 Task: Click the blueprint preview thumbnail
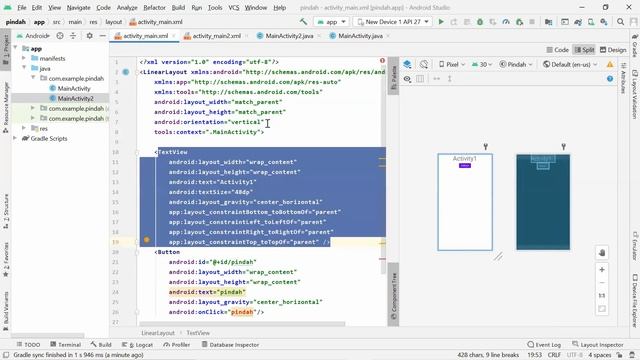[543, 202]
